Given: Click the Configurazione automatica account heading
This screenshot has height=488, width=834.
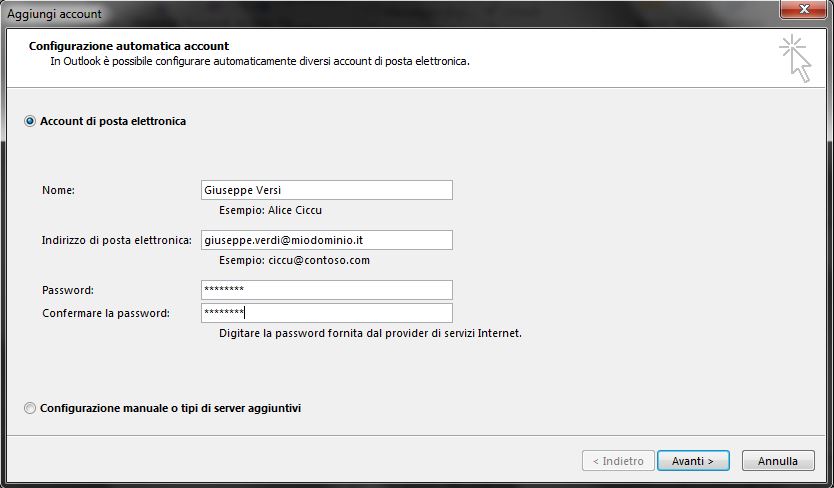Looking at the screenshot, I should [129, 46].
